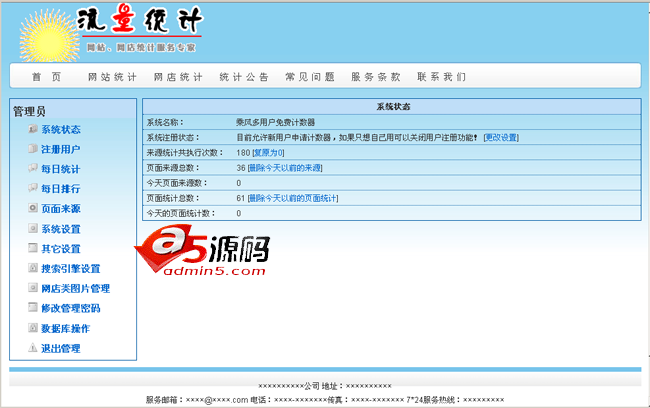650x408 pixels.
Task: Open the 注册用户 sidebar link
Action: (x=61, y=149)
